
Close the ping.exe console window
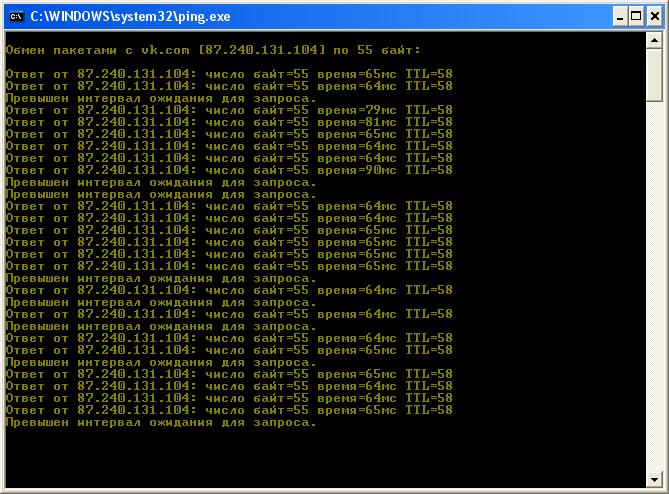654,17
